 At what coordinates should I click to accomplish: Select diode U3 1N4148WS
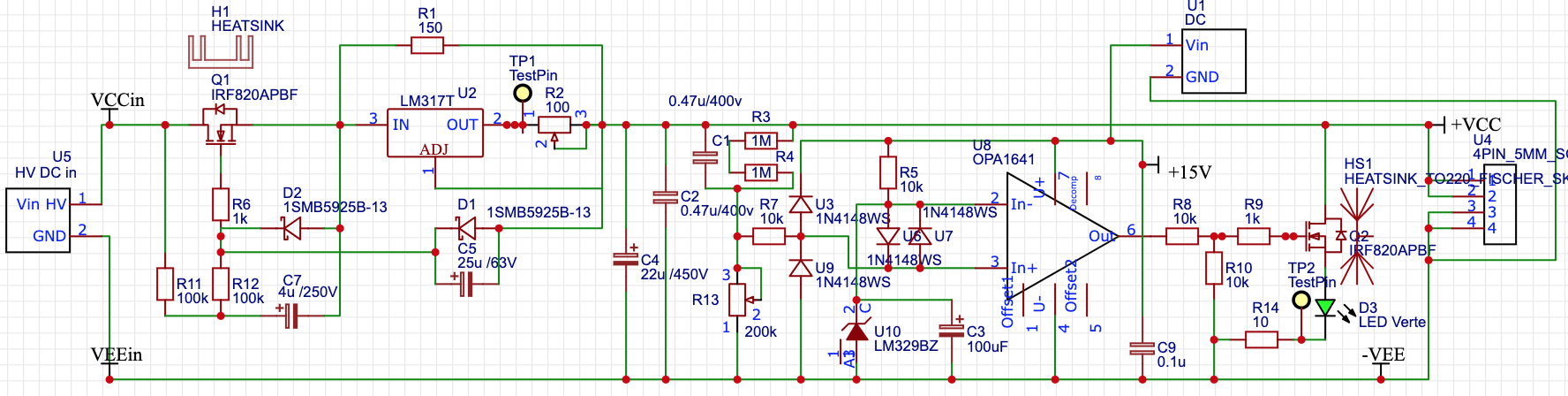(x=801, y=204)
